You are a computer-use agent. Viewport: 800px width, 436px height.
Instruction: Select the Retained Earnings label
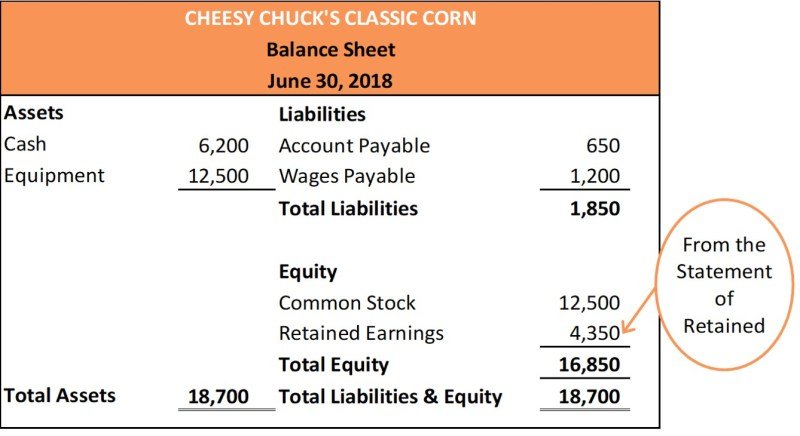coord(360,334)
